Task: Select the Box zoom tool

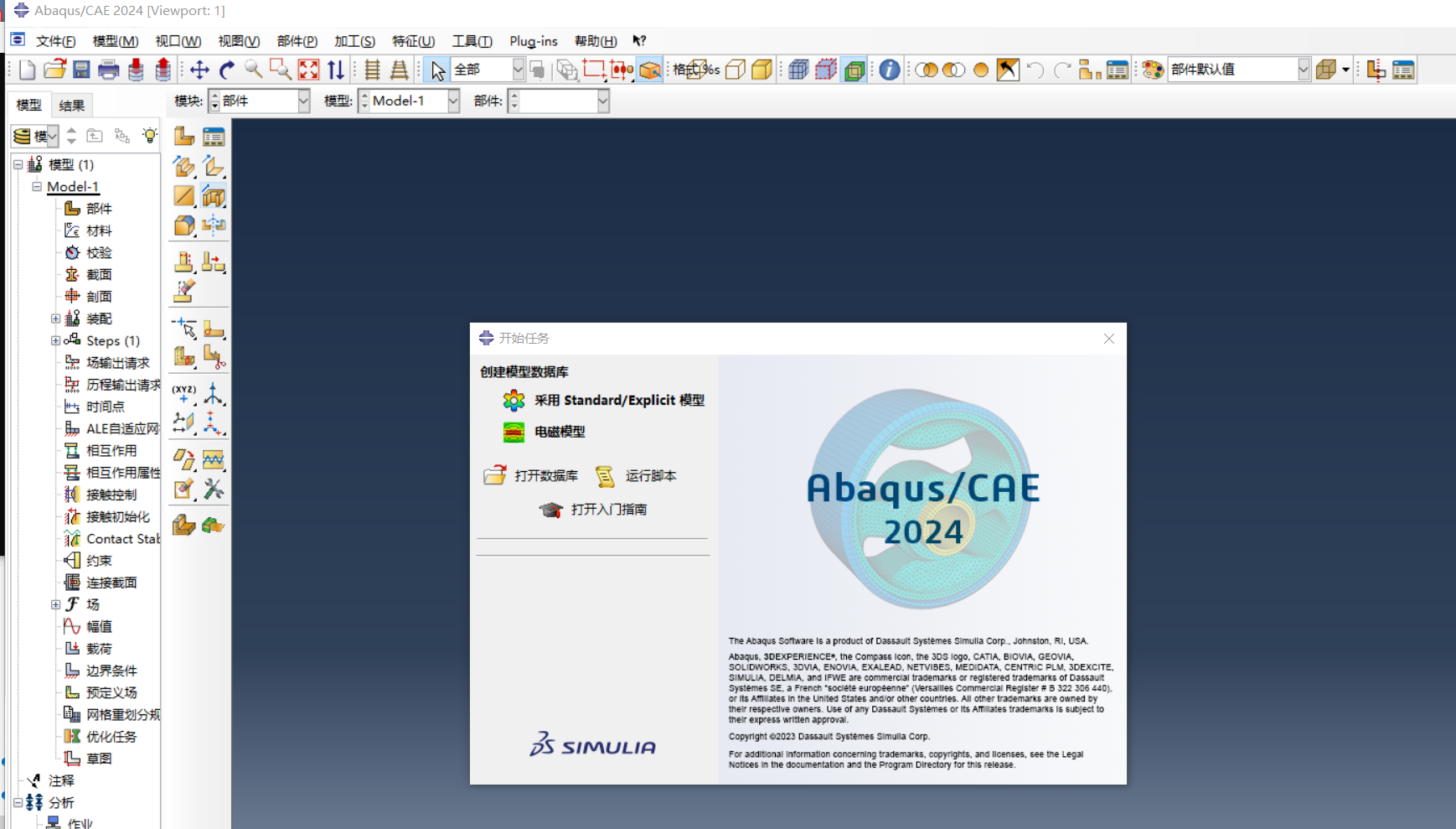Action: (x=281, y=70)
